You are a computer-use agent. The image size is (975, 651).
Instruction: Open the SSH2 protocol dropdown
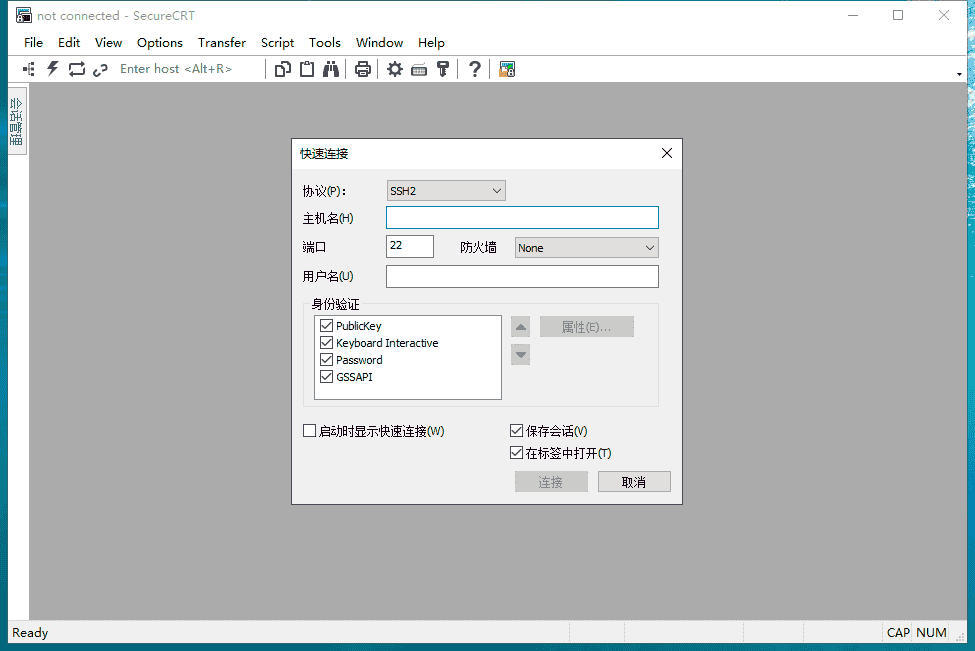[497, 190]
